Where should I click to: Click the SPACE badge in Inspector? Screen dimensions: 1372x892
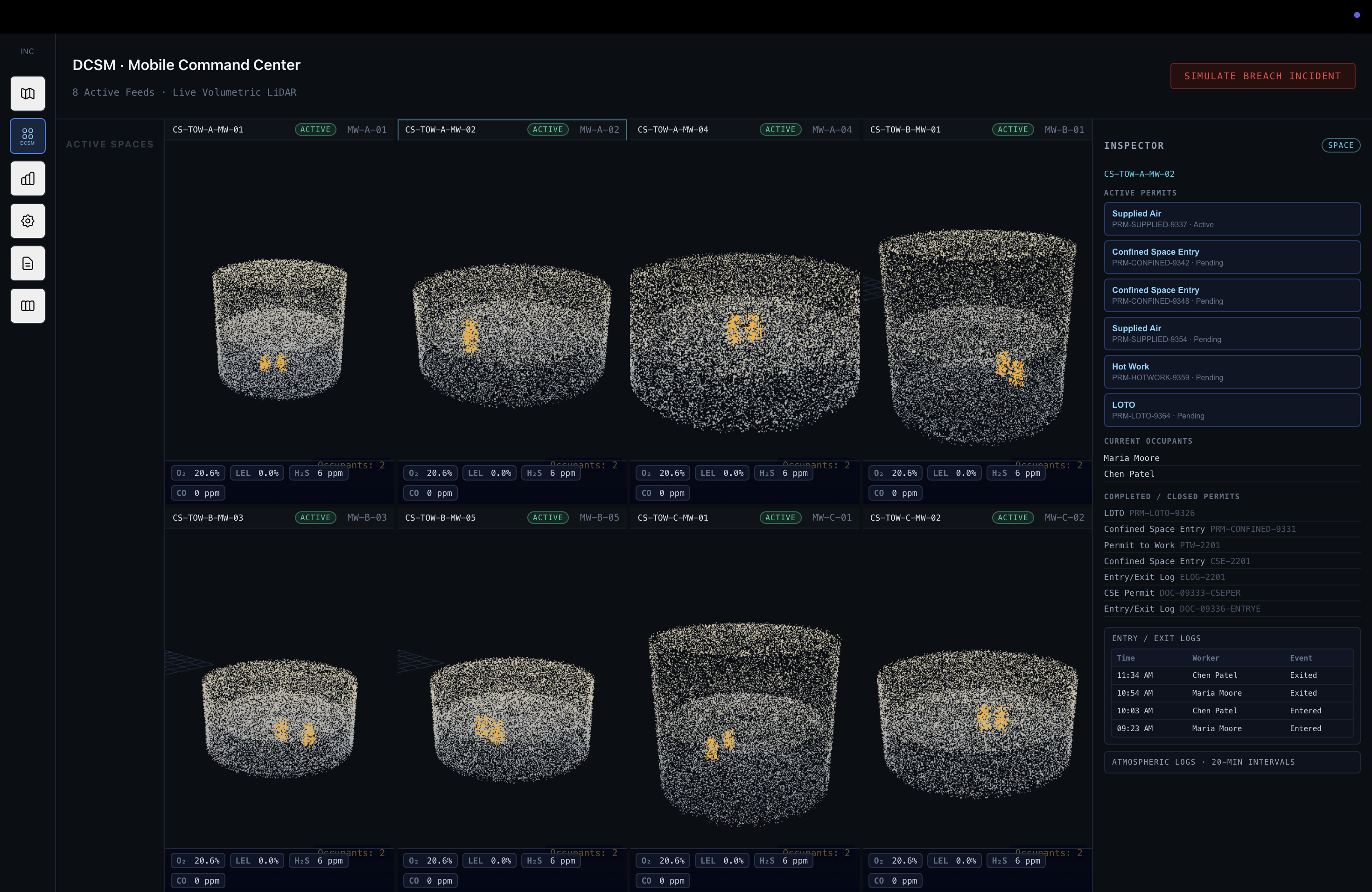[x=1340, y=145]
